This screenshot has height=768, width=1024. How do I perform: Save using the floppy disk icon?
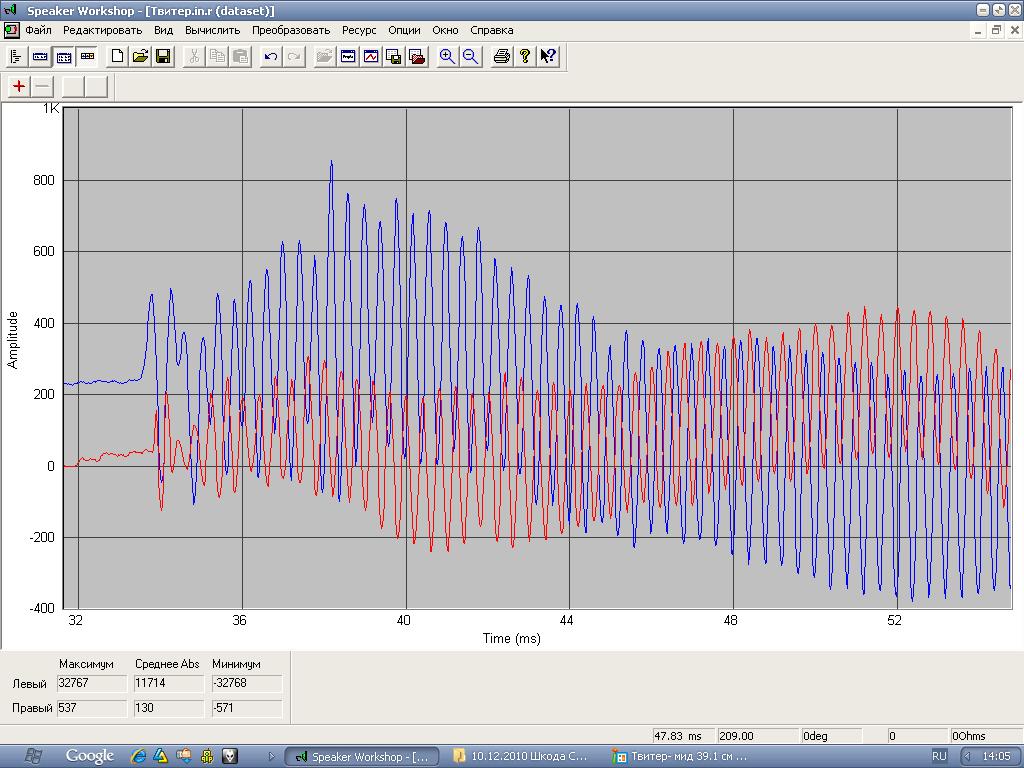(162, 57)
